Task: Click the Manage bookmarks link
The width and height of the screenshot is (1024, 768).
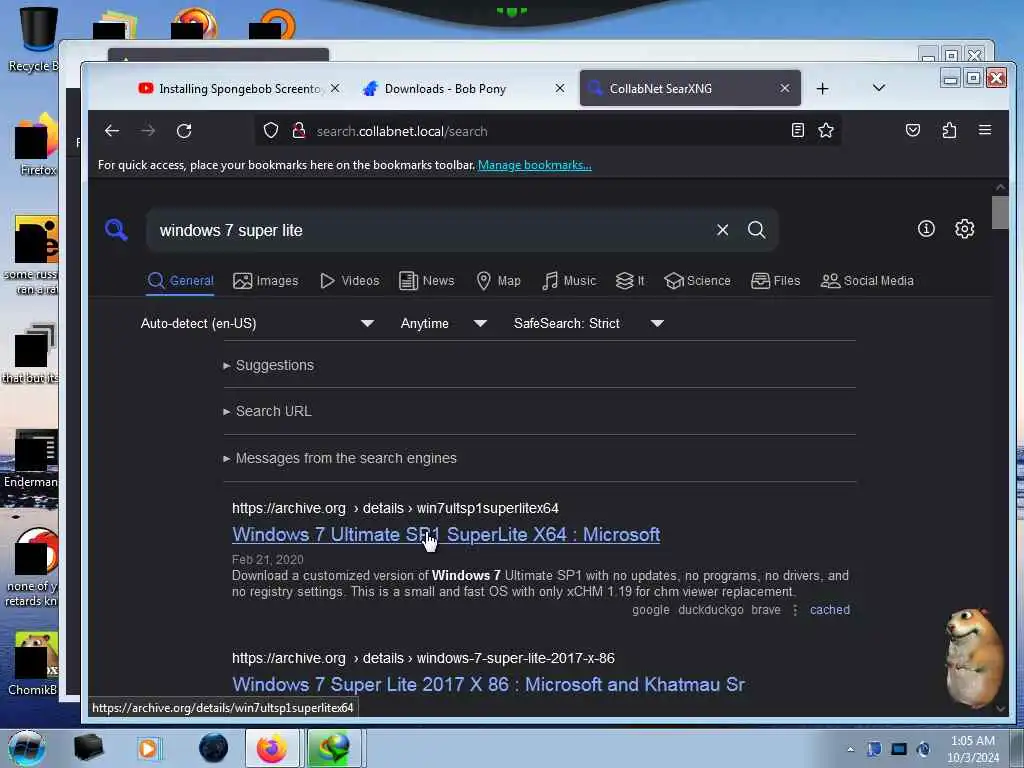Action: point(535,165)
